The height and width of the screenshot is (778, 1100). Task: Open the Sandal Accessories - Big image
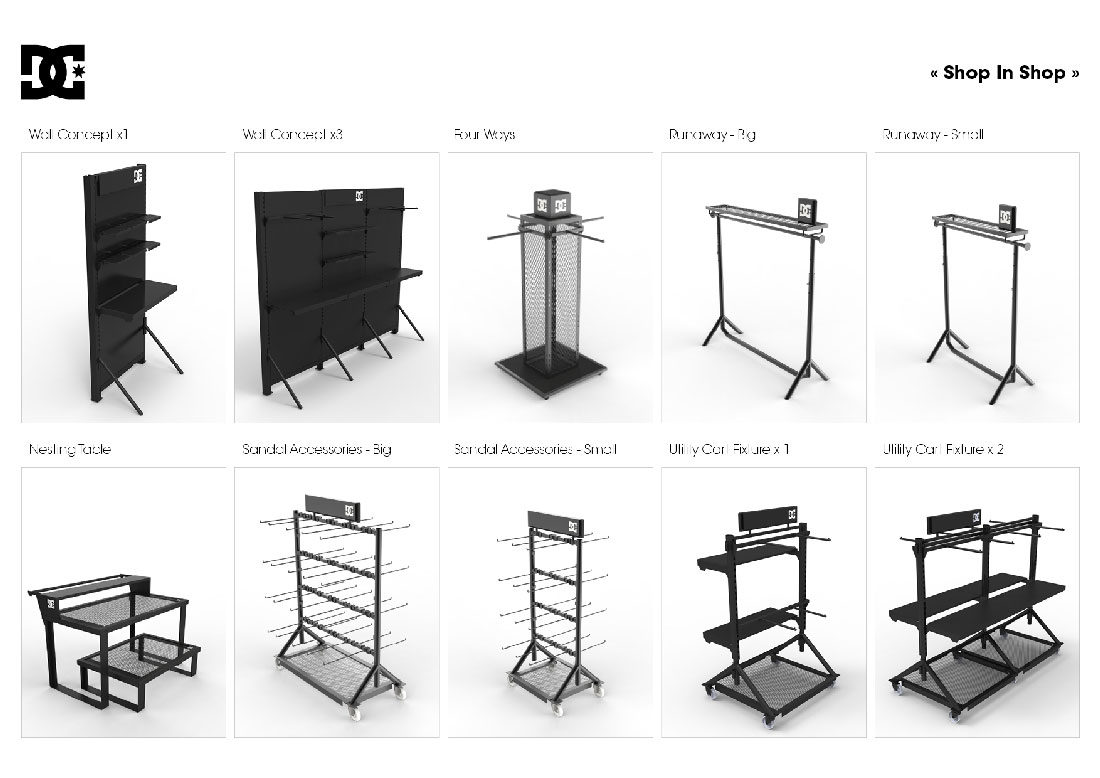337,603
